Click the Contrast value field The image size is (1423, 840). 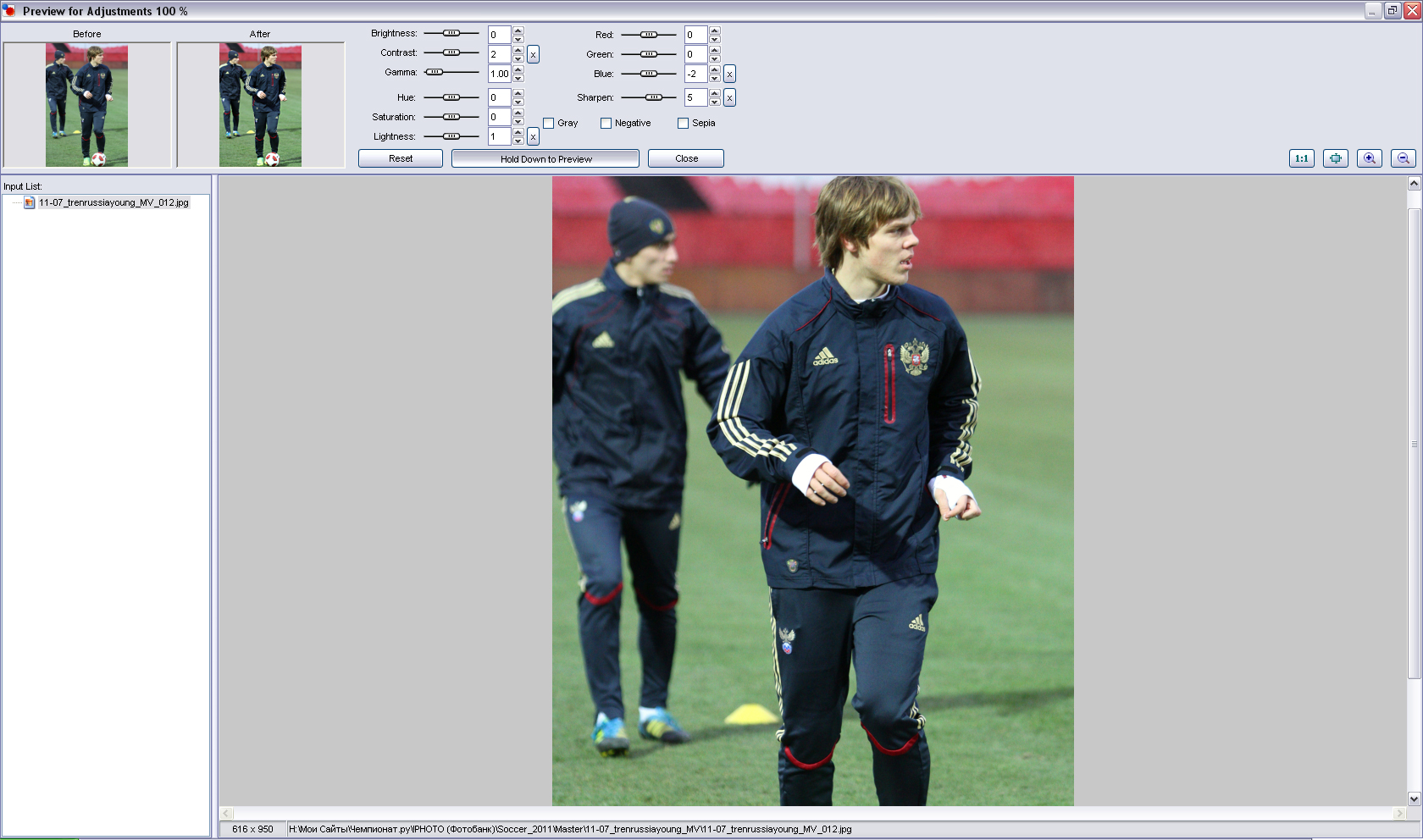500,54
